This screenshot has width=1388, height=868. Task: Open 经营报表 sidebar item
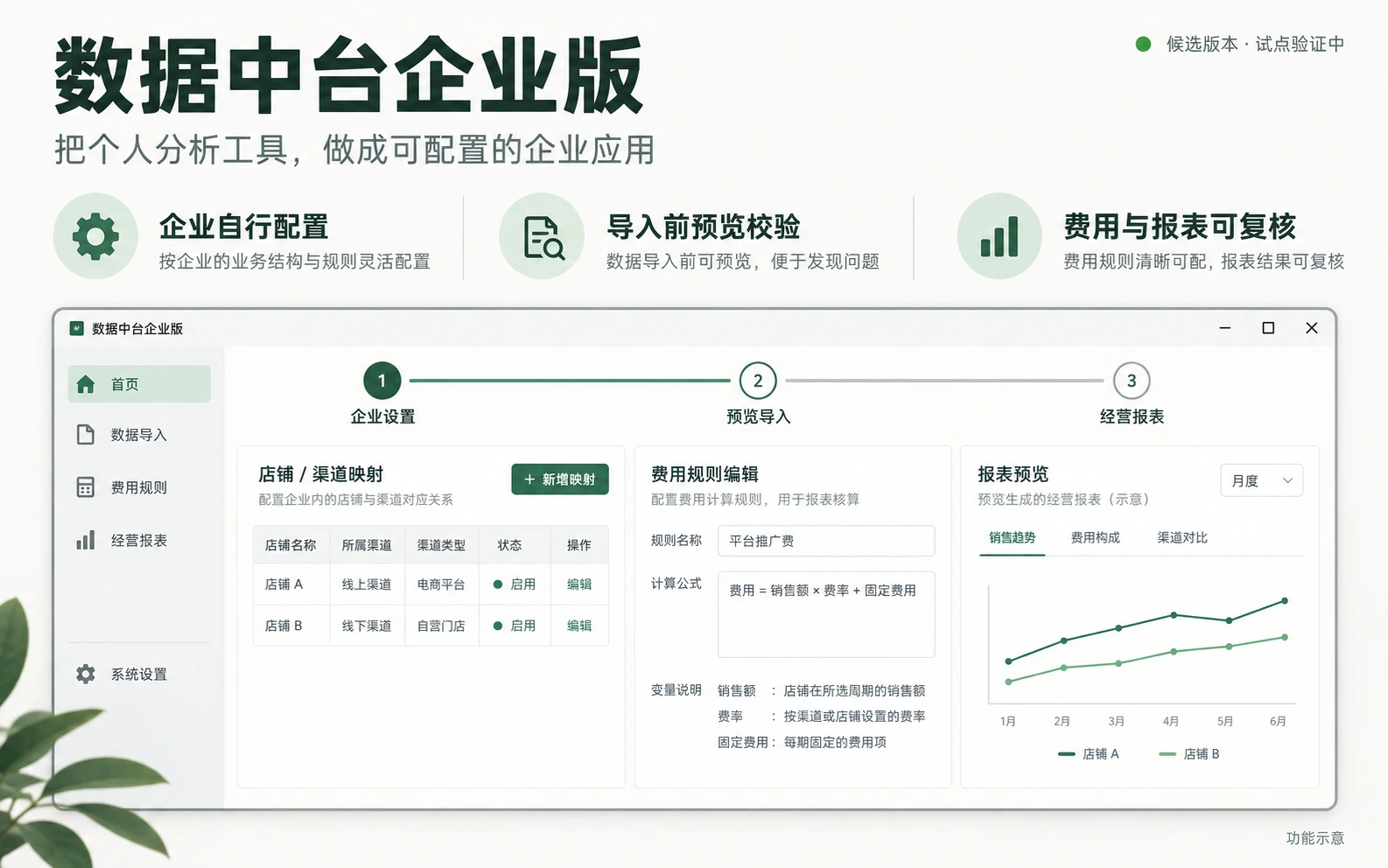(139, 540)
